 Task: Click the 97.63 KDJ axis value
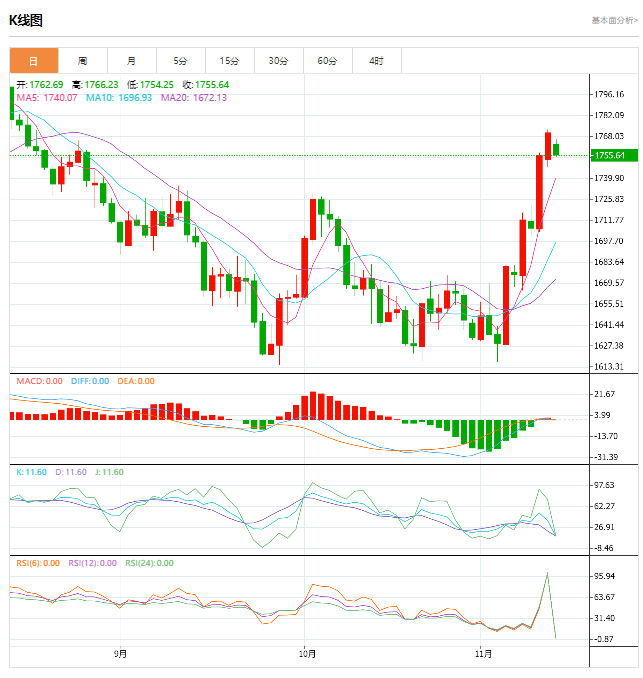coord(605,485)
